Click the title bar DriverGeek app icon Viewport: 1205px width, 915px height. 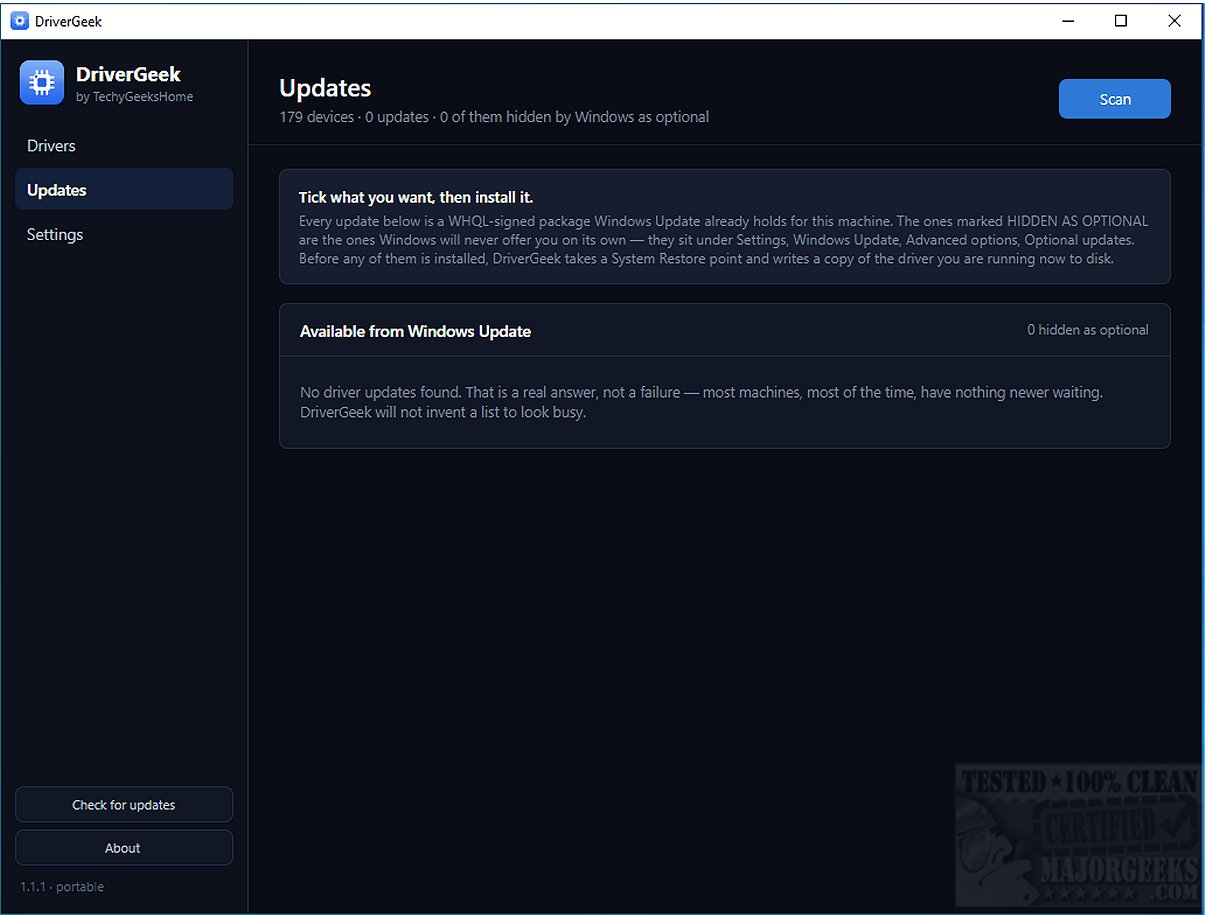point(19,20)
